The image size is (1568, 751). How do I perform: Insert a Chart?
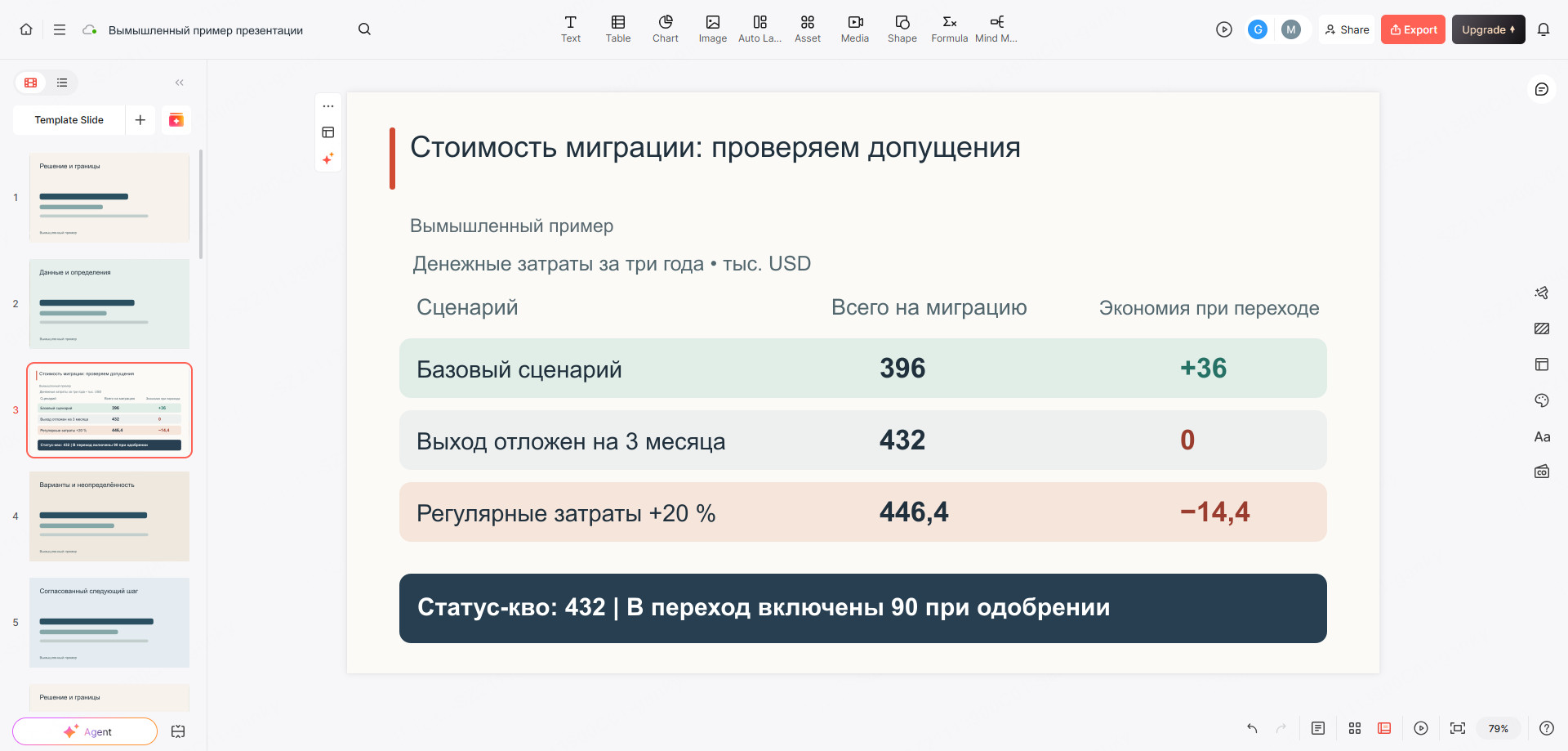click(666, 29)
